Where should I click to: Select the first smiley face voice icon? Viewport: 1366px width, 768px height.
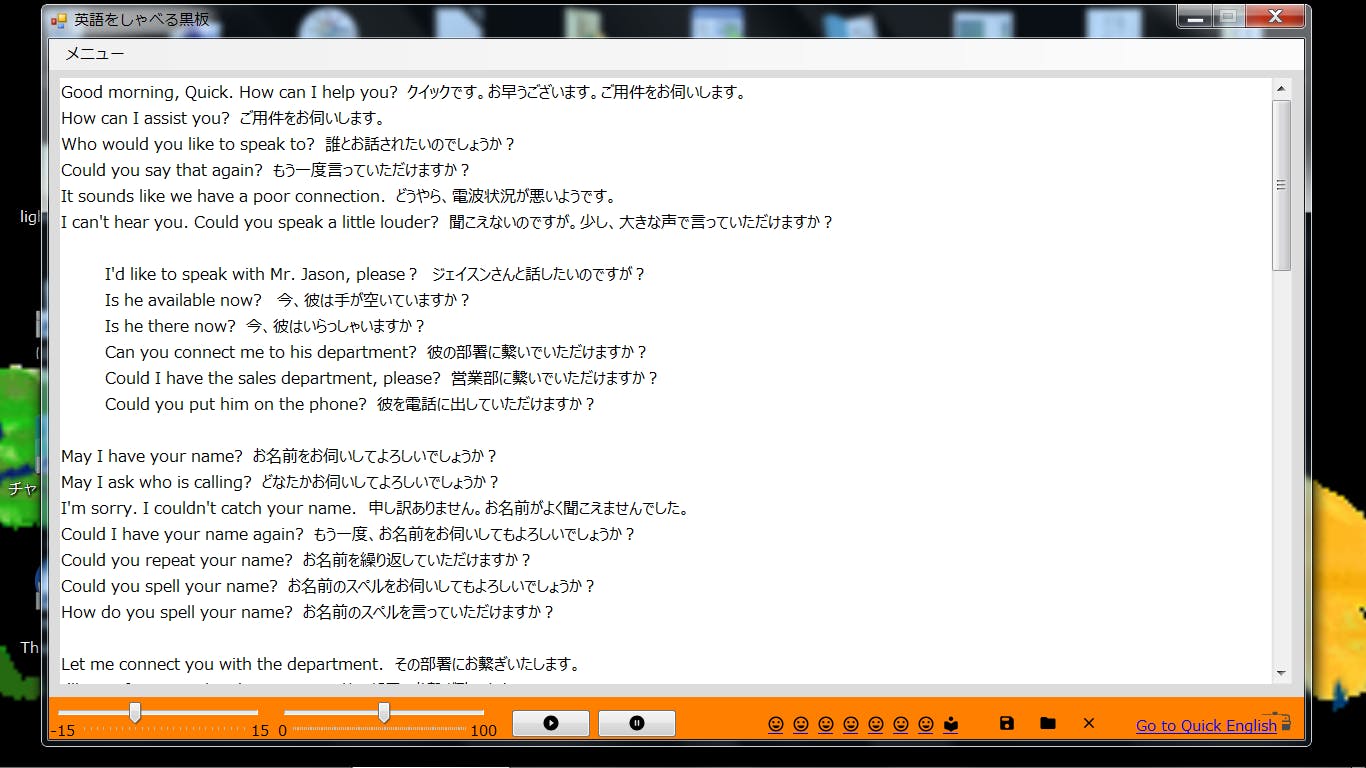pyautogui.click(x=776, y=724)
